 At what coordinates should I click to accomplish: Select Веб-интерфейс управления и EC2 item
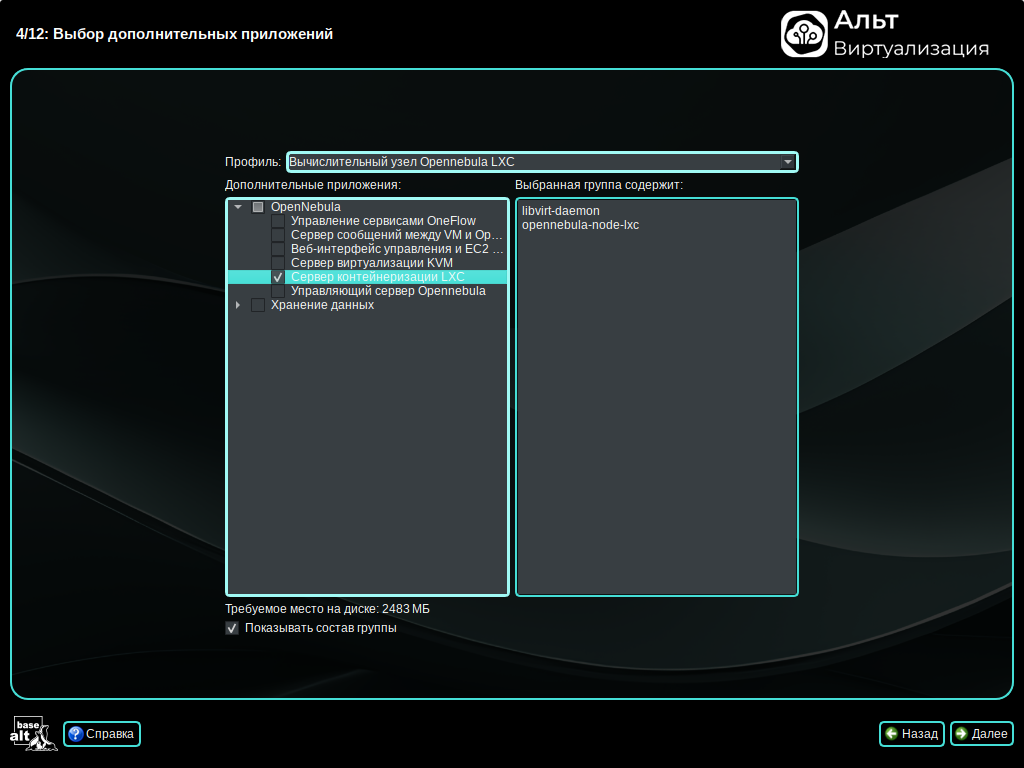[397, 249]
